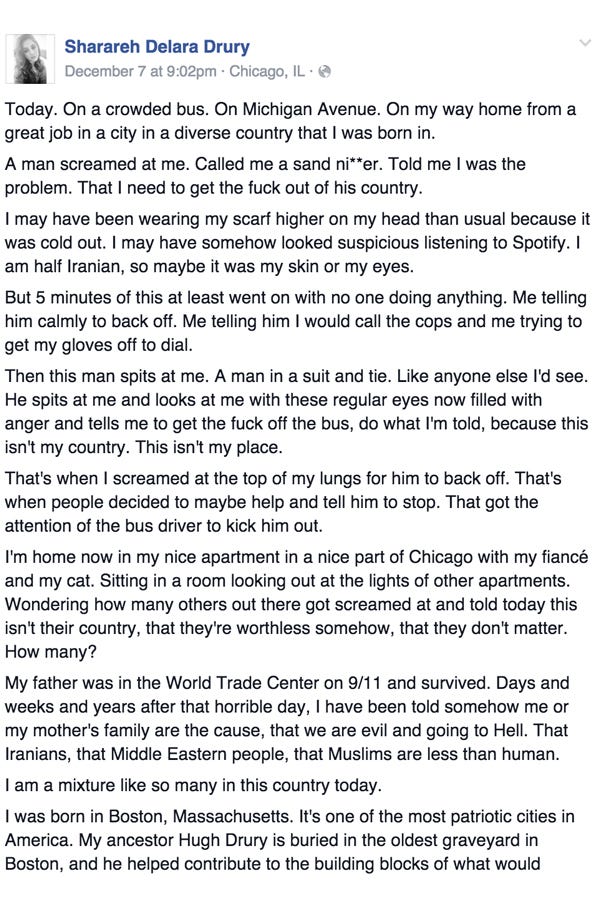Open Sharareh Delara Drury's profile name link

(157, 46)
